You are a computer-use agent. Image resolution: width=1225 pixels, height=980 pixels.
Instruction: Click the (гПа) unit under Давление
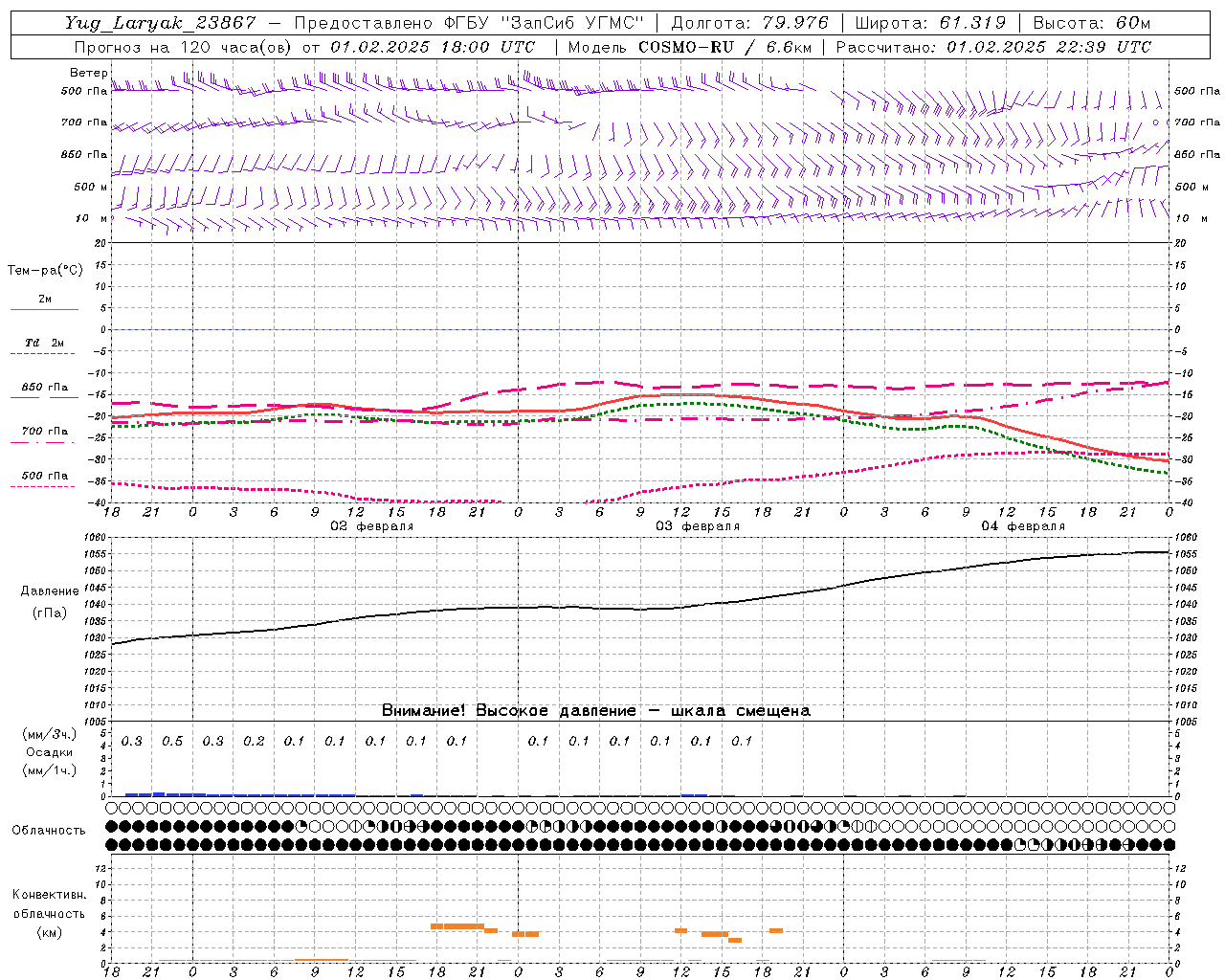point(50,613)
